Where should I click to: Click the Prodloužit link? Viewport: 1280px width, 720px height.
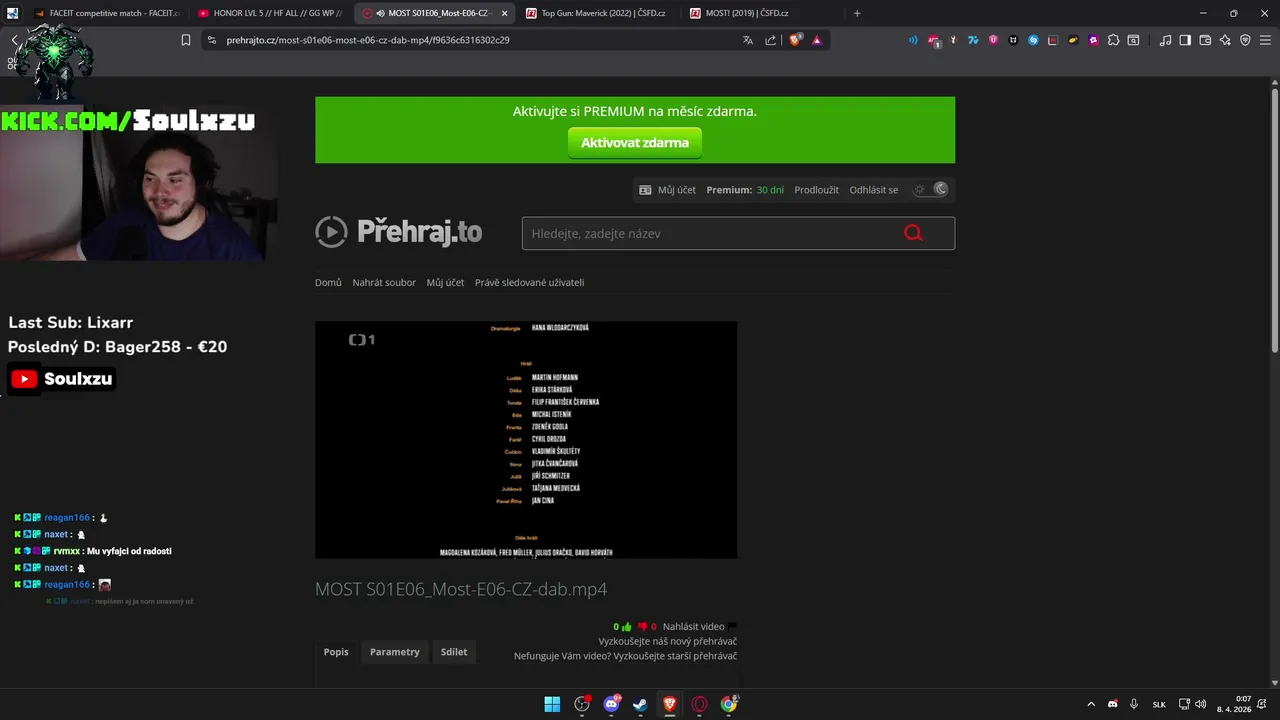click(x=816, y=190)
